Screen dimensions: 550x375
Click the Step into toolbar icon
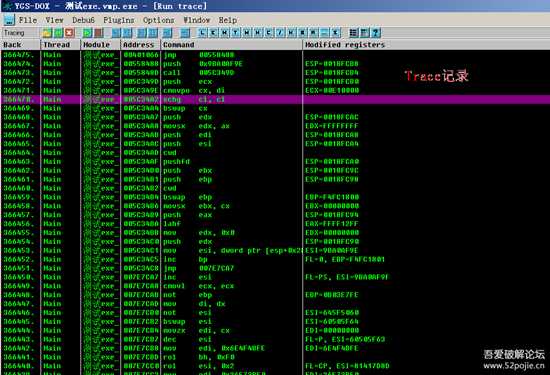[116, 33]
